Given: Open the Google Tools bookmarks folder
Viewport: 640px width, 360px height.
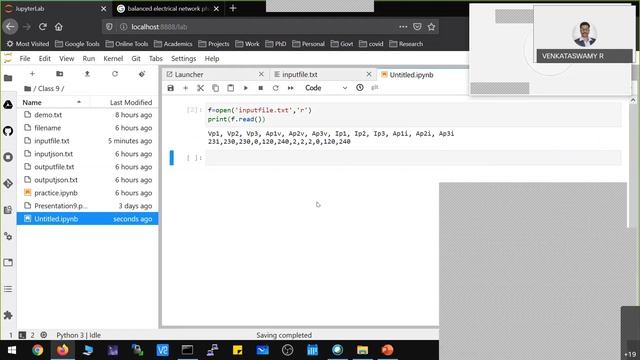Looking at the screenshot, I should [x=77, y=44].
